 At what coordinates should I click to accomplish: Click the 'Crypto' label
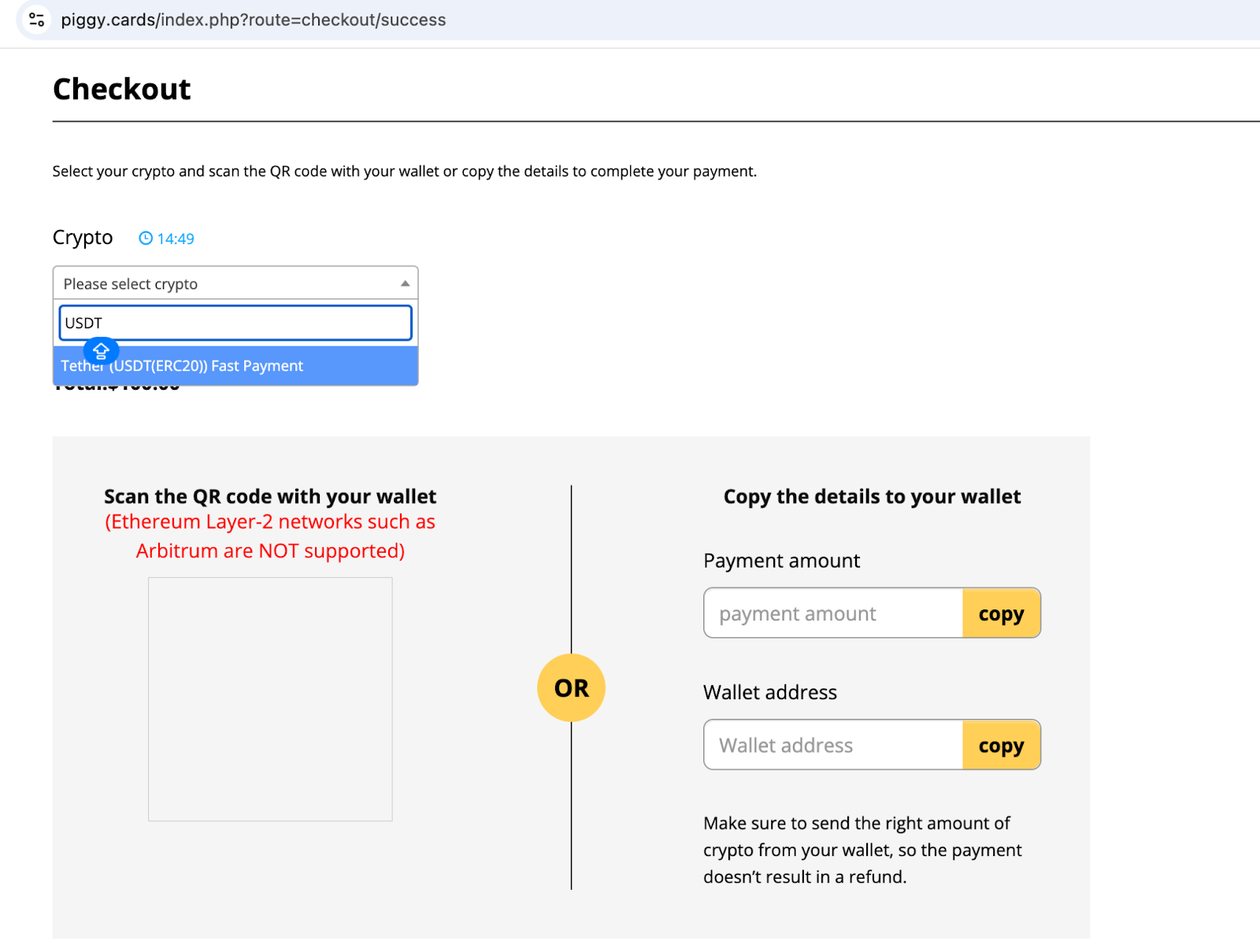(83, 237)
